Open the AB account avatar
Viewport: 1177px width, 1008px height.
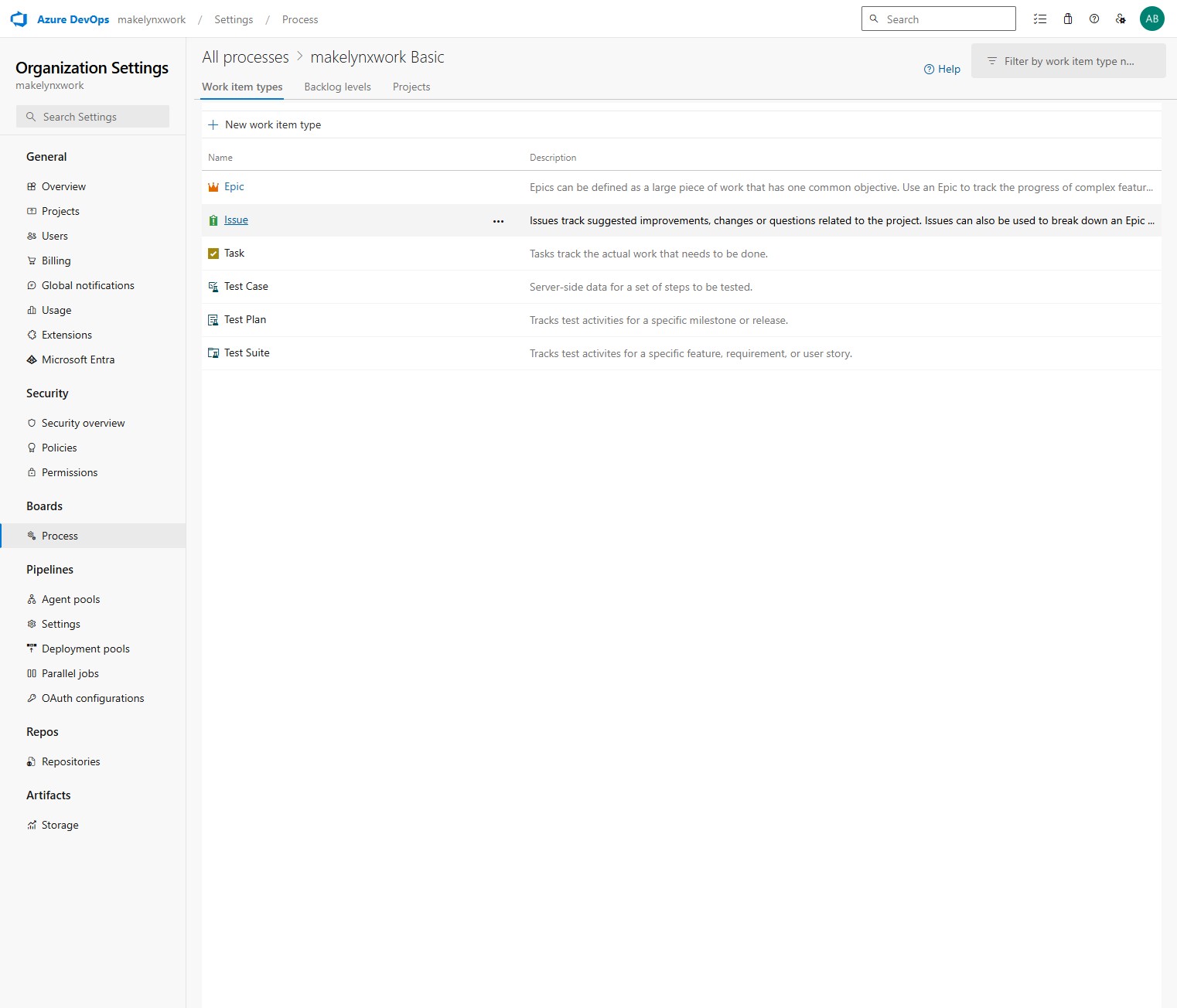[1152, 19]
